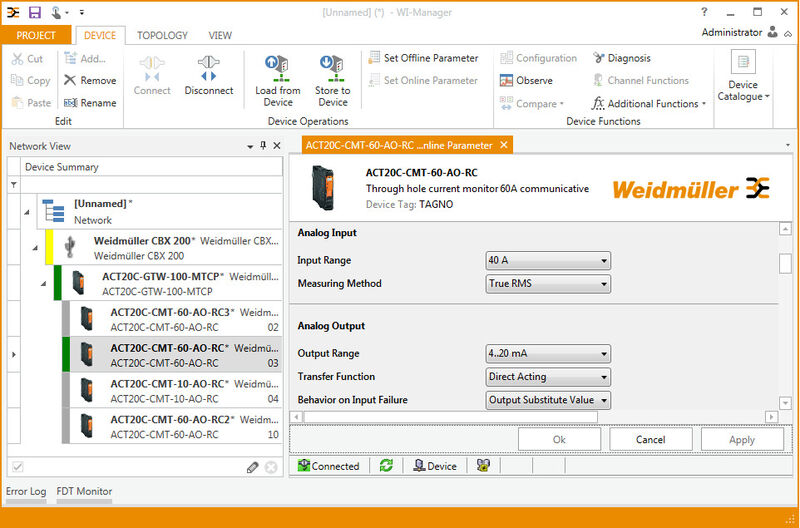Open the FDT Monitor panel
Viewport: 800px width, 528px height.
tap(84, 492)
